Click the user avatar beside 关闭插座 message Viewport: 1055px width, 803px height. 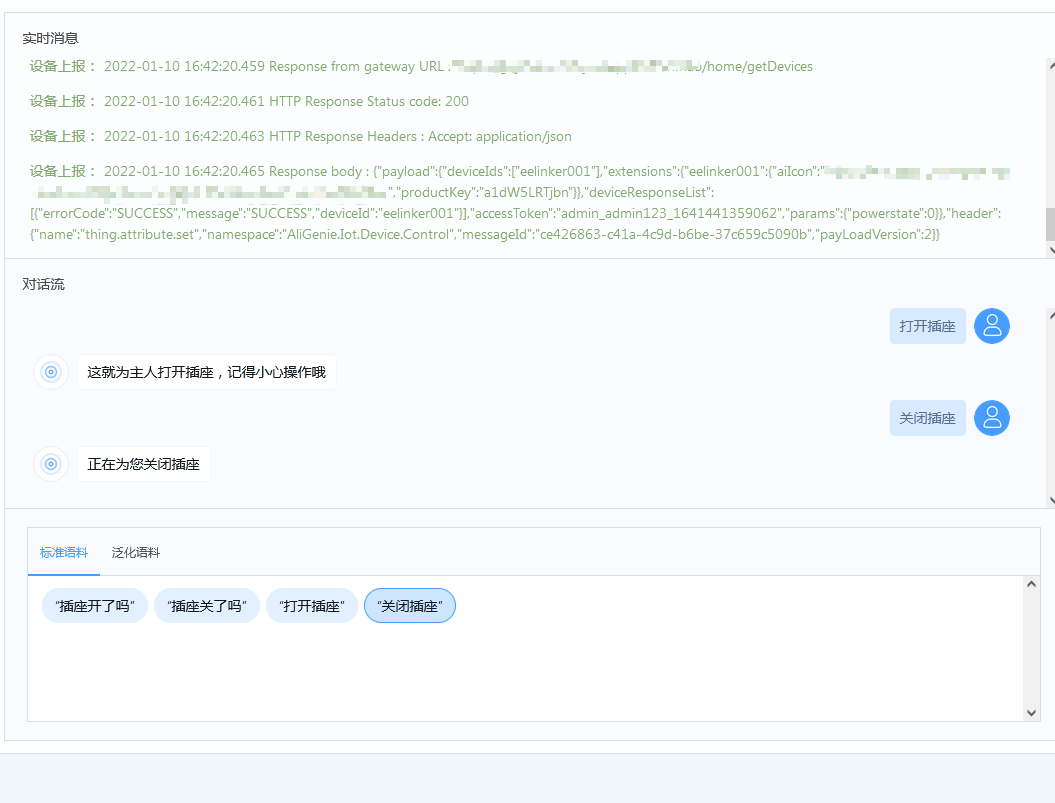click(992, 418)
